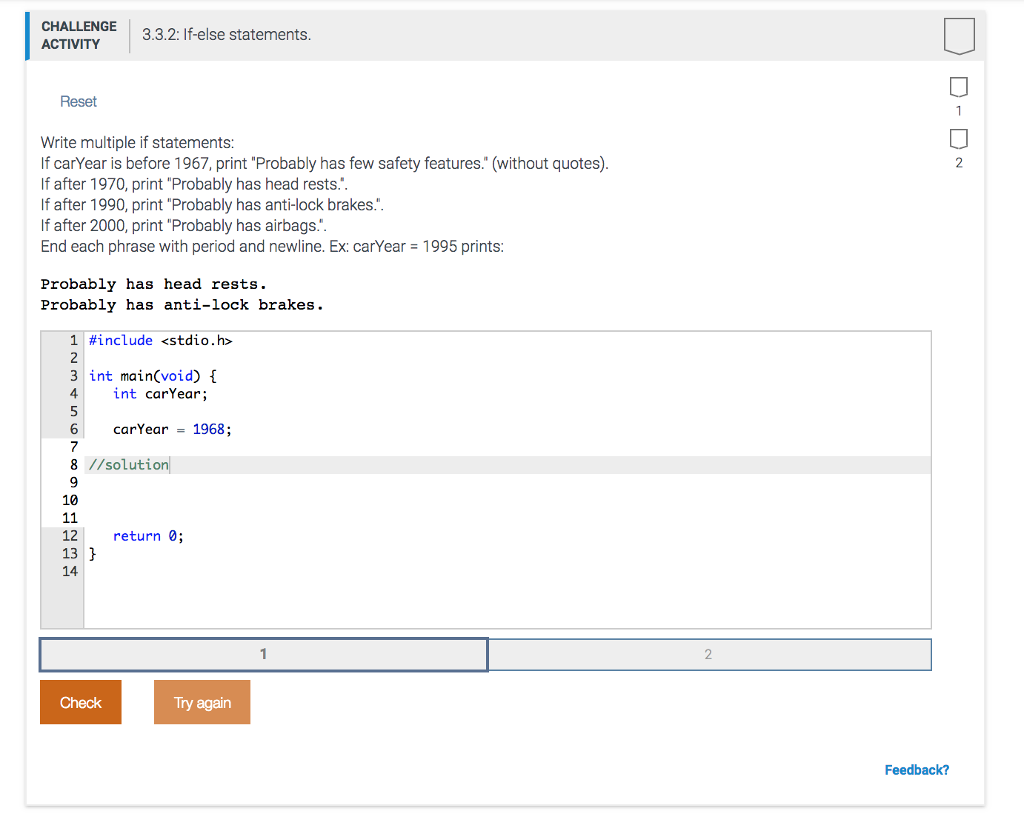Click the level 2 completion badge icon
This screenshot has width=1024, height=828.
[x=958, y=137]
